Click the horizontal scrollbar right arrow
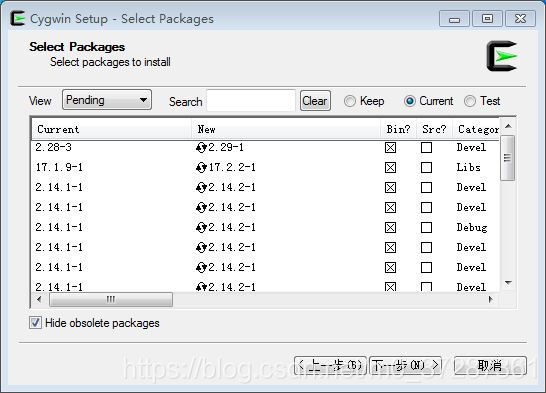This screenshot has height=393, width=546. [491, 299]
